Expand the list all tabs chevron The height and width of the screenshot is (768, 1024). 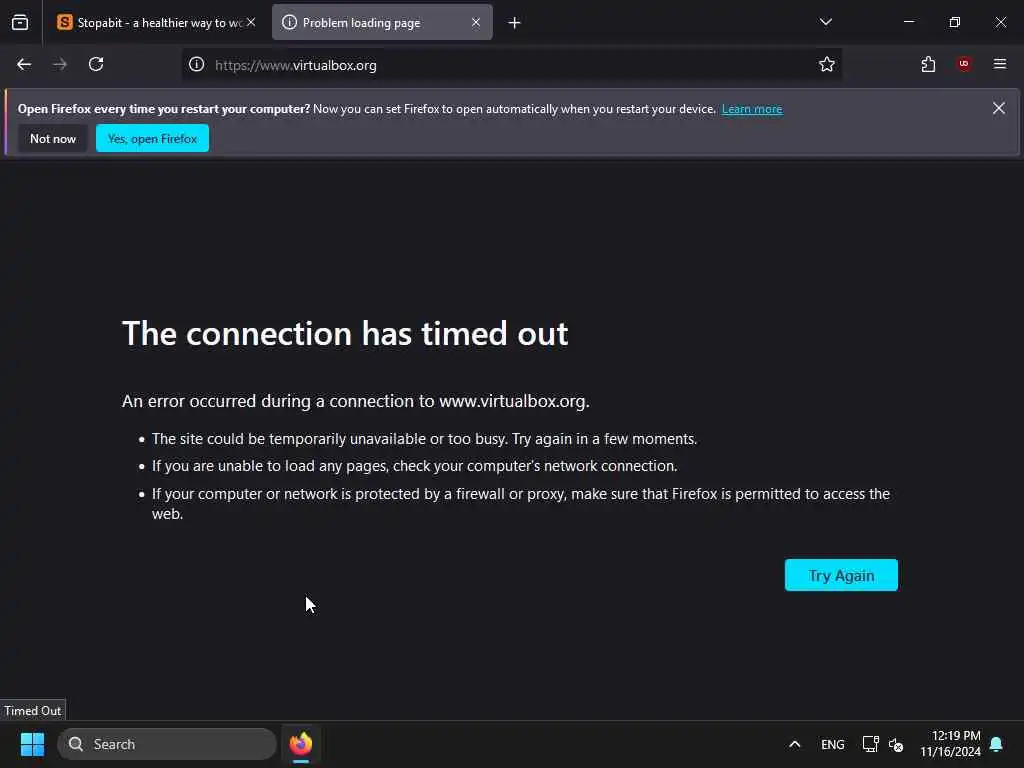pyautogui.click(x=825, y=22)
